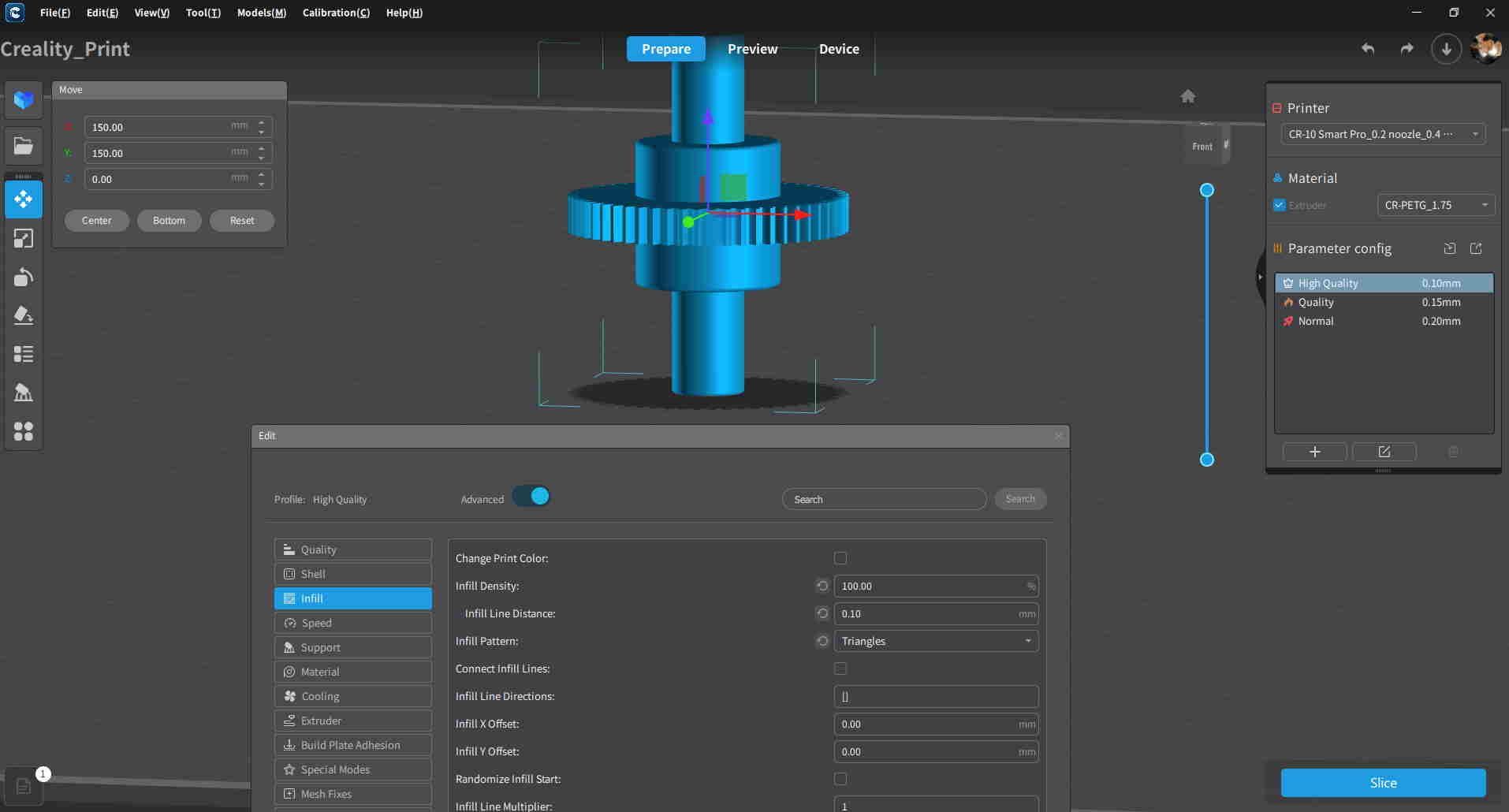Open the CR-PETG_1.75 material dropdown
This screenshot has width=1509, height=812.
point(1435,205)
